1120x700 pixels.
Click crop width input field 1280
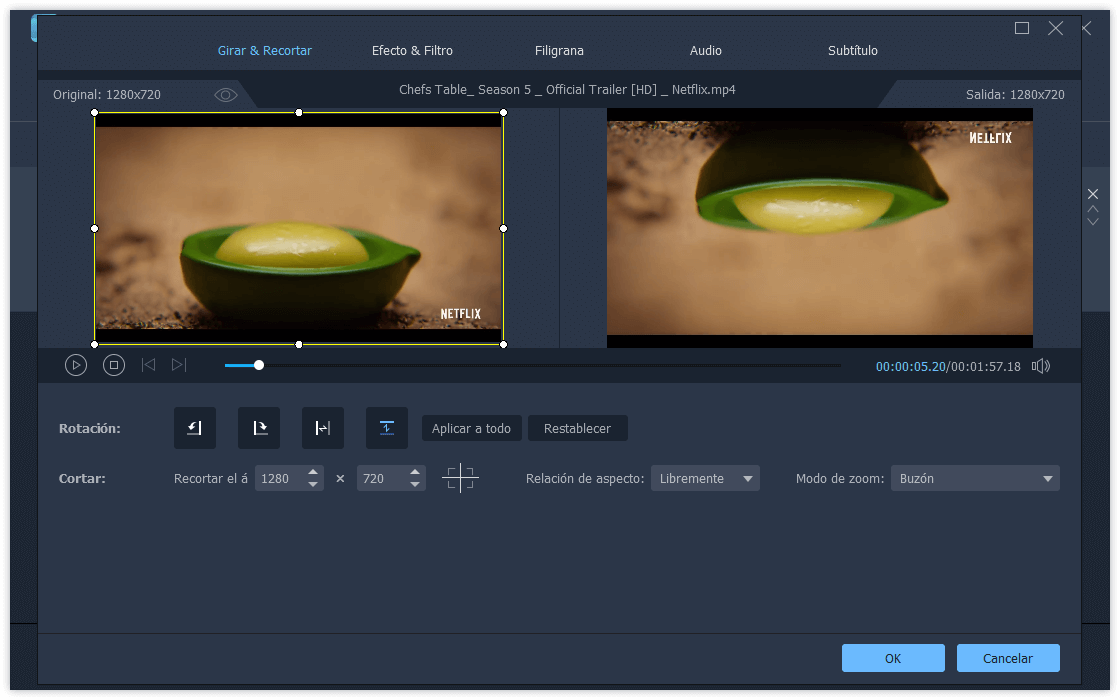tap(281, 479)
